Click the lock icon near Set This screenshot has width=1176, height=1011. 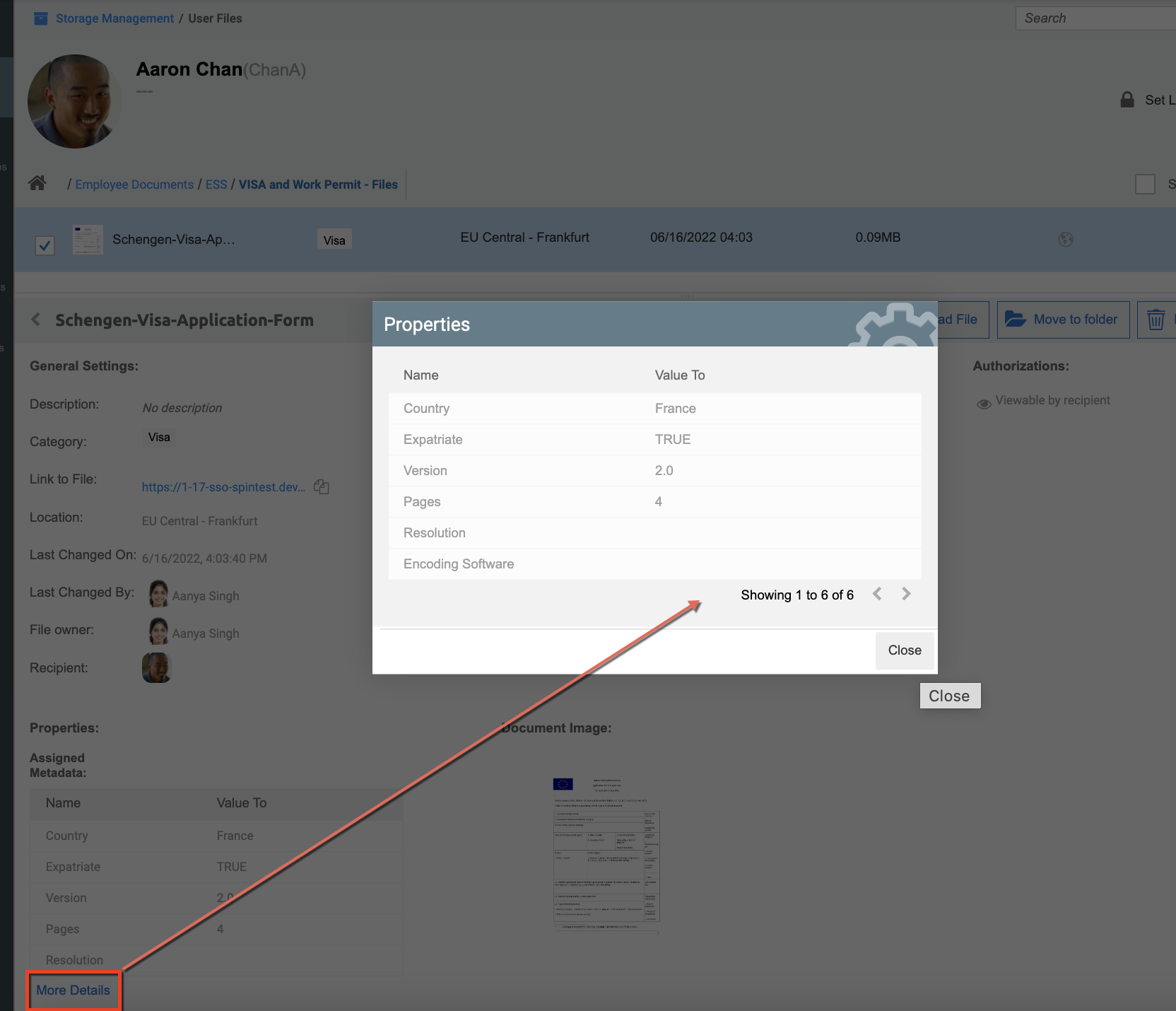click(x=1127, y=100)
